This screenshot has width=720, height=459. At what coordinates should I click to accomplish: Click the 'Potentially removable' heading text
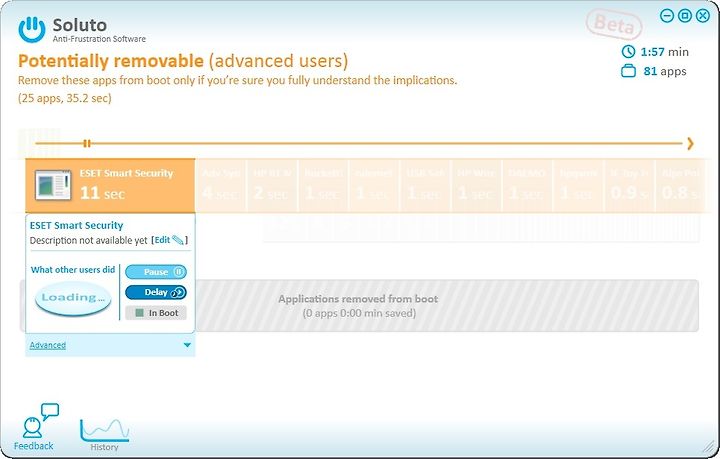coord(111,61)
